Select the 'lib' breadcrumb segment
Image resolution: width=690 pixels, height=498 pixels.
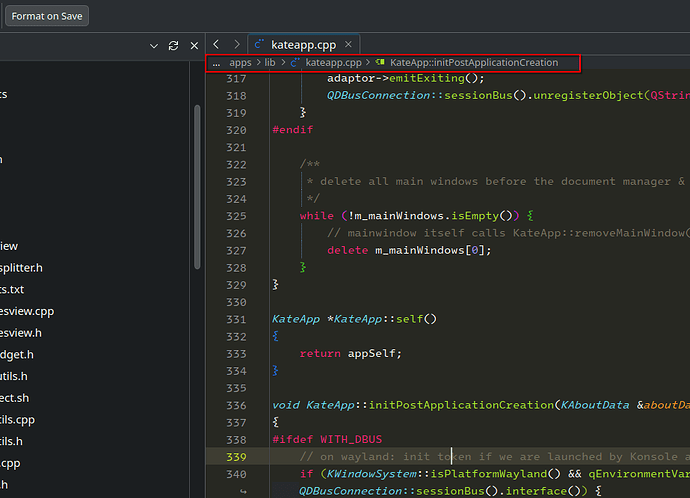[270, 63]
